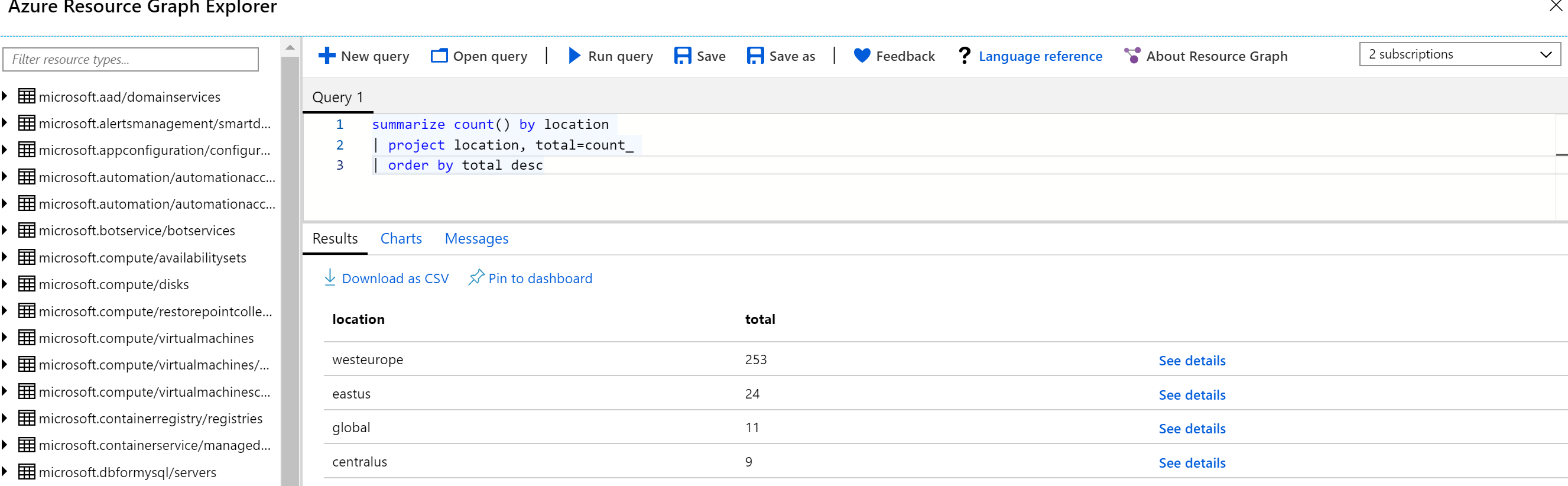Click the westeurope location cell
This screenshot has width=1568, height=486.
(368, 359)
